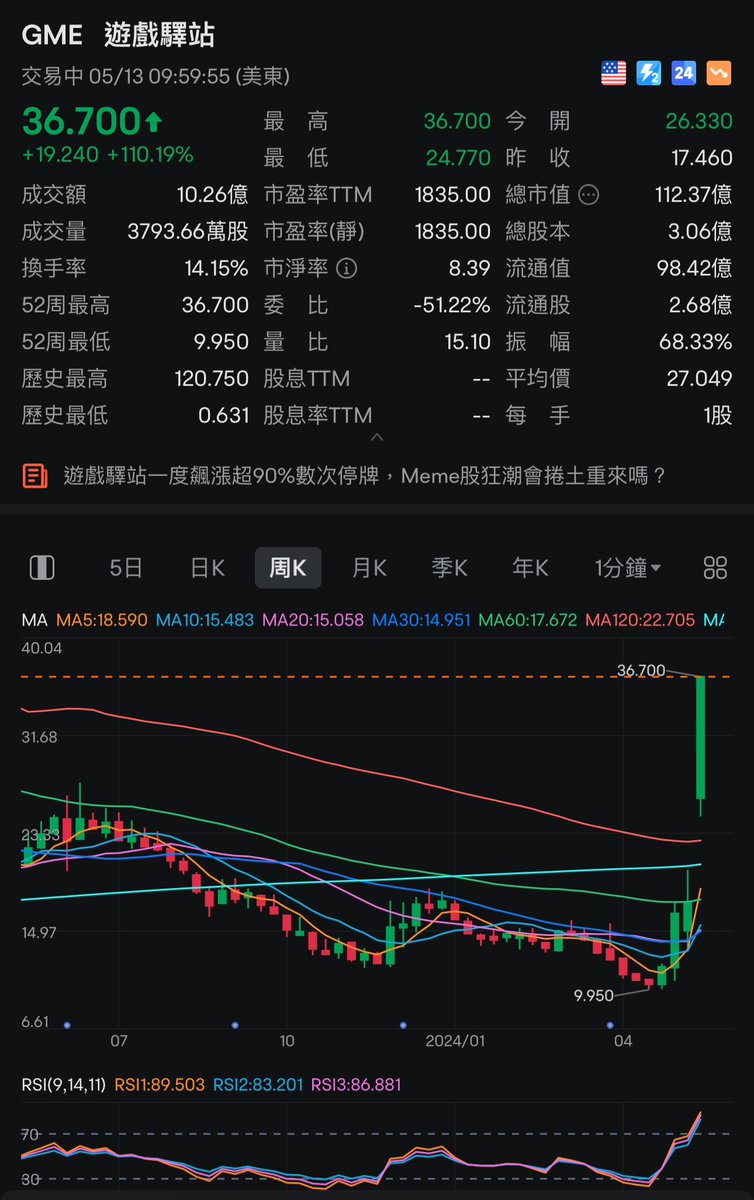Viewport: 754px width, 1200px height.
Task: Tap the 52周最低 9.950 value
Action: (x=221, y=342)
